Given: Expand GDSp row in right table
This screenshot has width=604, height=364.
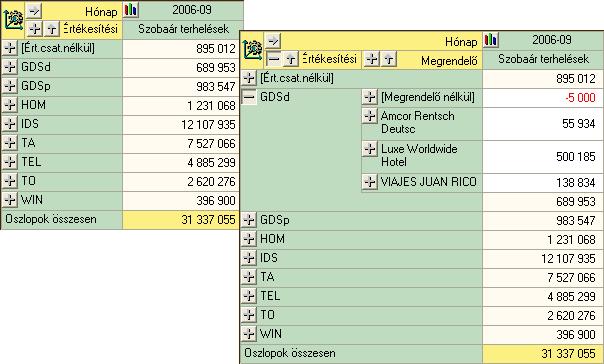Looking at the screenshot, I should click(x=249, y=220).
